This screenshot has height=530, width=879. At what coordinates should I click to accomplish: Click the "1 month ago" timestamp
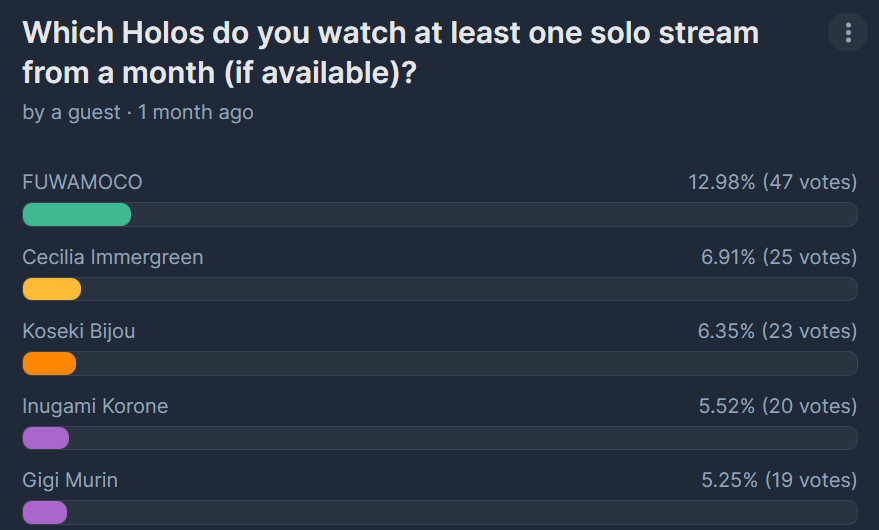coord(196,112)
